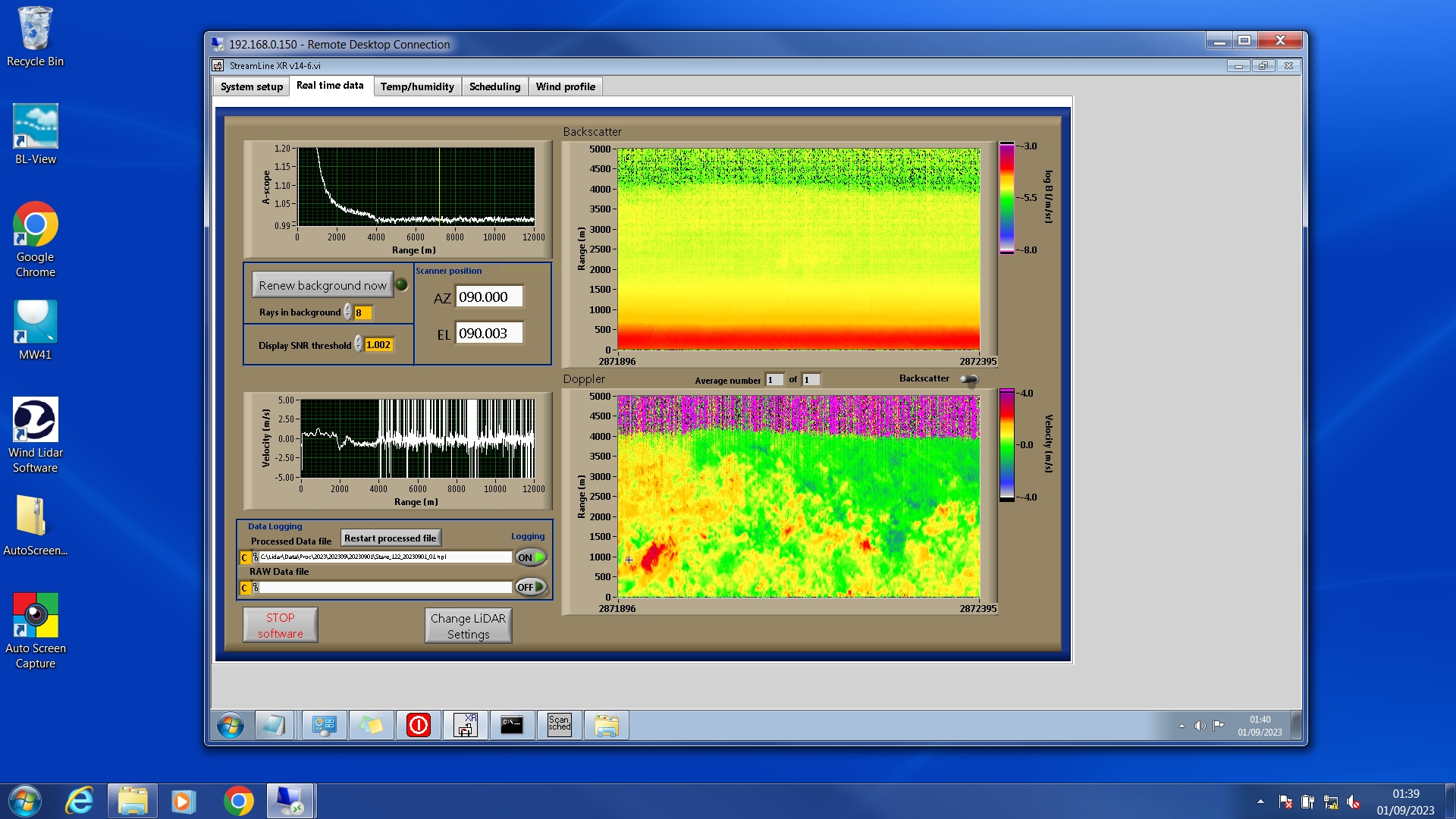Viewport: 1456px width, 819px height.
Task: Adjust Rays in background stepper arrows
Action: (347, 312)
